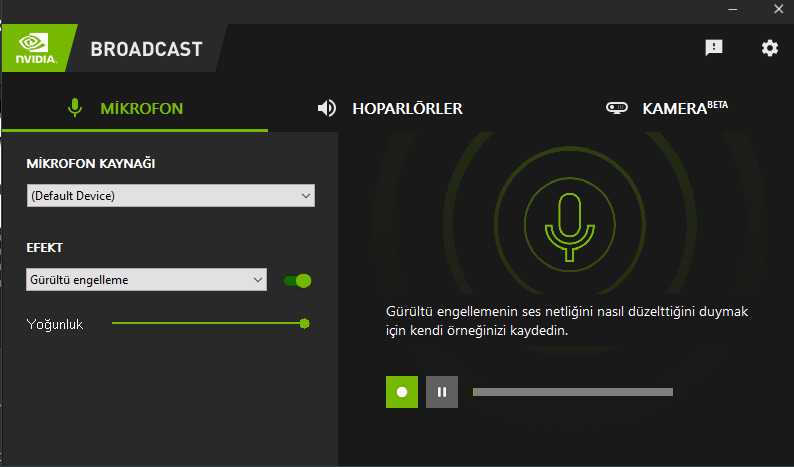Toggle the Gürültü engelleme effect switch
794x467 pixels.
(x=298, y=281)
